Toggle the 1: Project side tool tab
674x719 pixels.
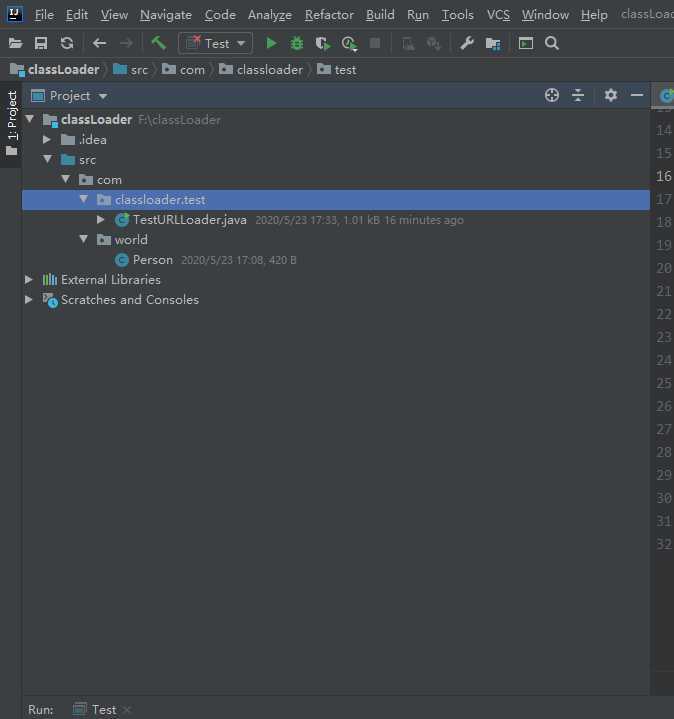[11, 124]
